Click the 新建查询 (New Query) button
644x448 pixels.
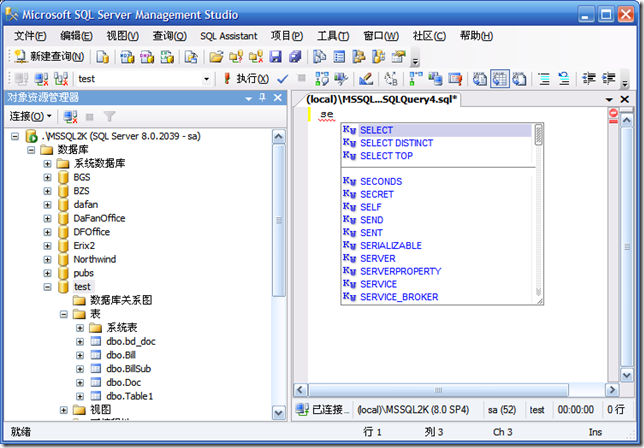pos(49,56)
